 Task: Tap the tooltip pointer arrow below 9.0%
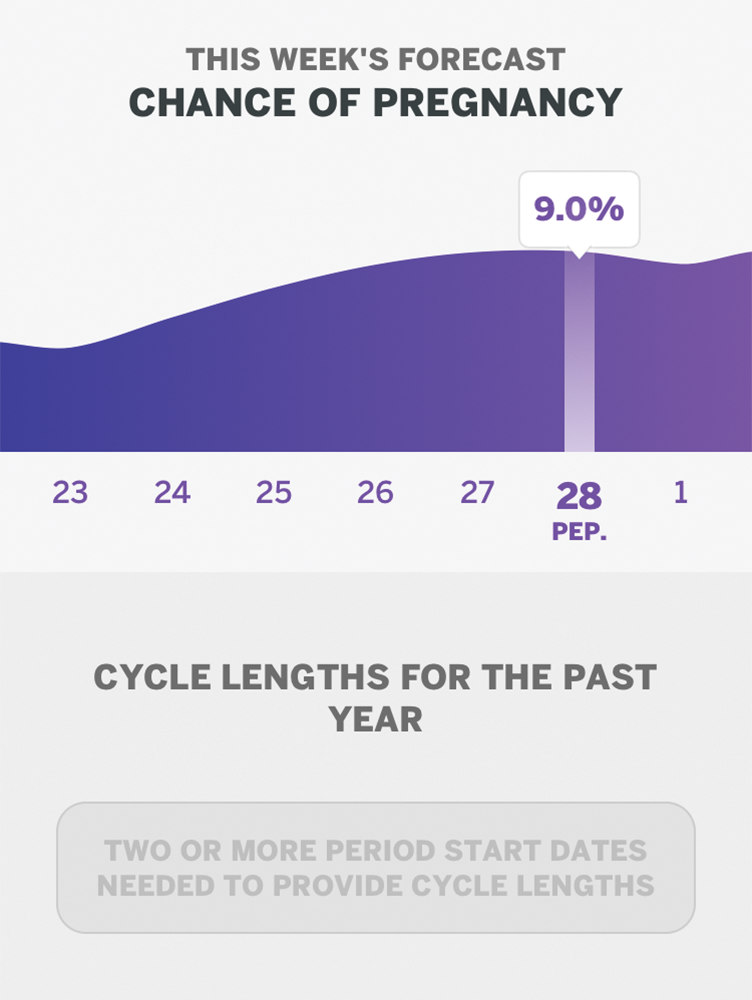click(x=579, y=253)
